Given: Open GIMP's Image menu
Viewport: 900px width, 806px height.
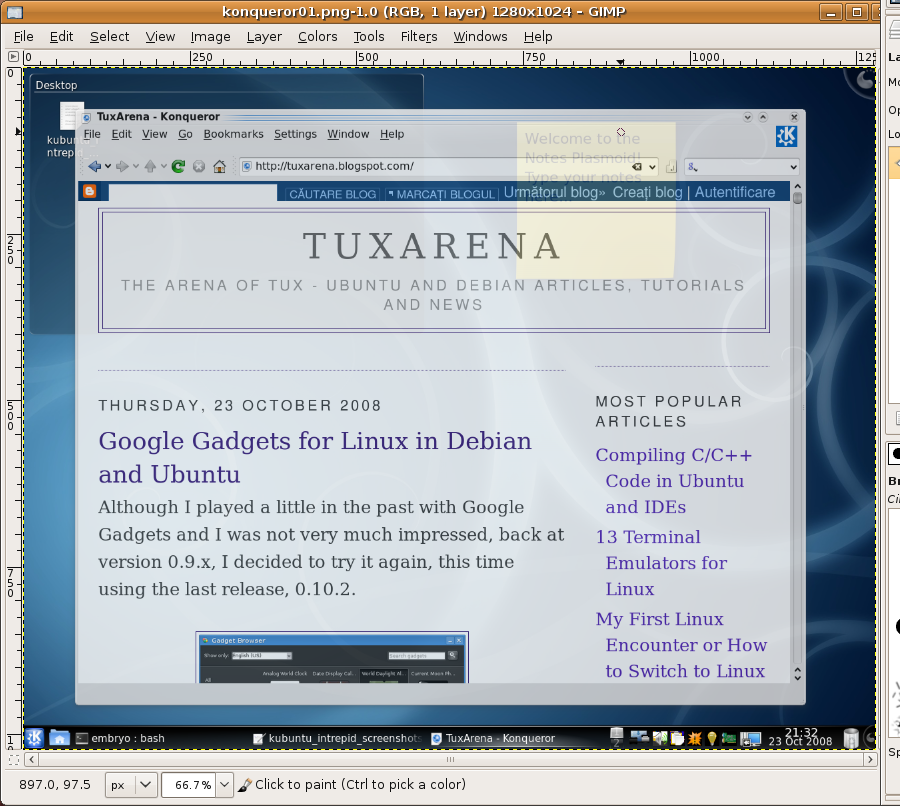Looking at the screenshot, I should pyautogui.click(x=211, y=37).
